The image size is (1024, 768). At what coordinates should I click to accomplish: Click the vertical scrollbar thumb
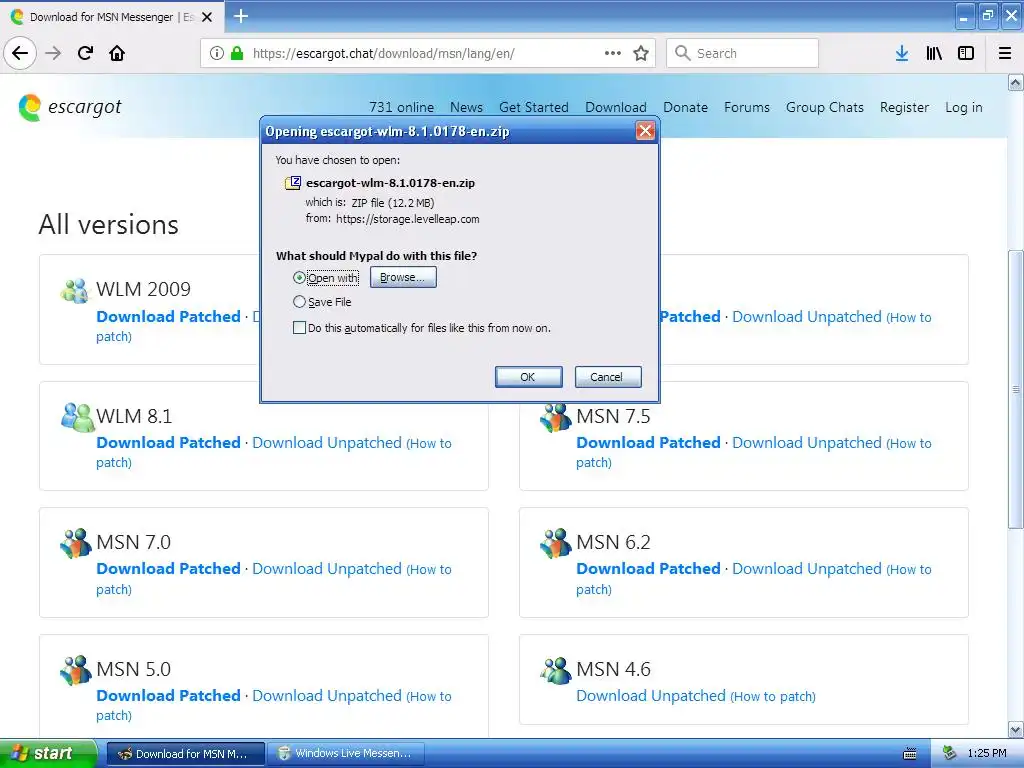coord(1016,389)
